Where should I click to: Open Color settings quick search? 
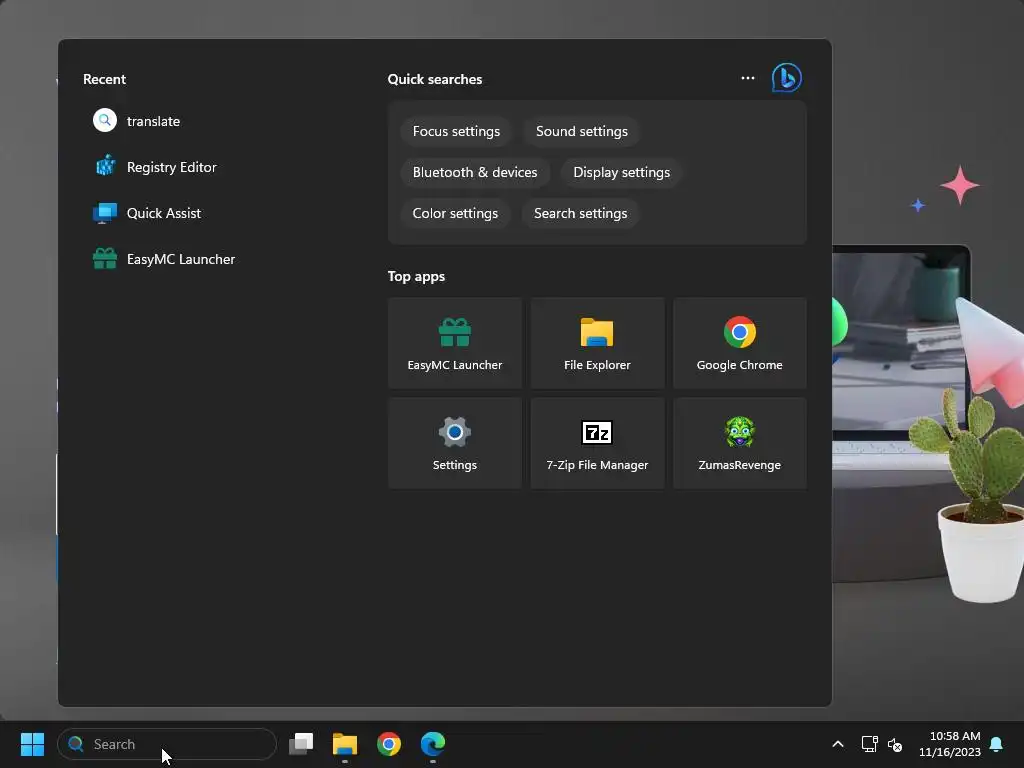pos(455,214)
